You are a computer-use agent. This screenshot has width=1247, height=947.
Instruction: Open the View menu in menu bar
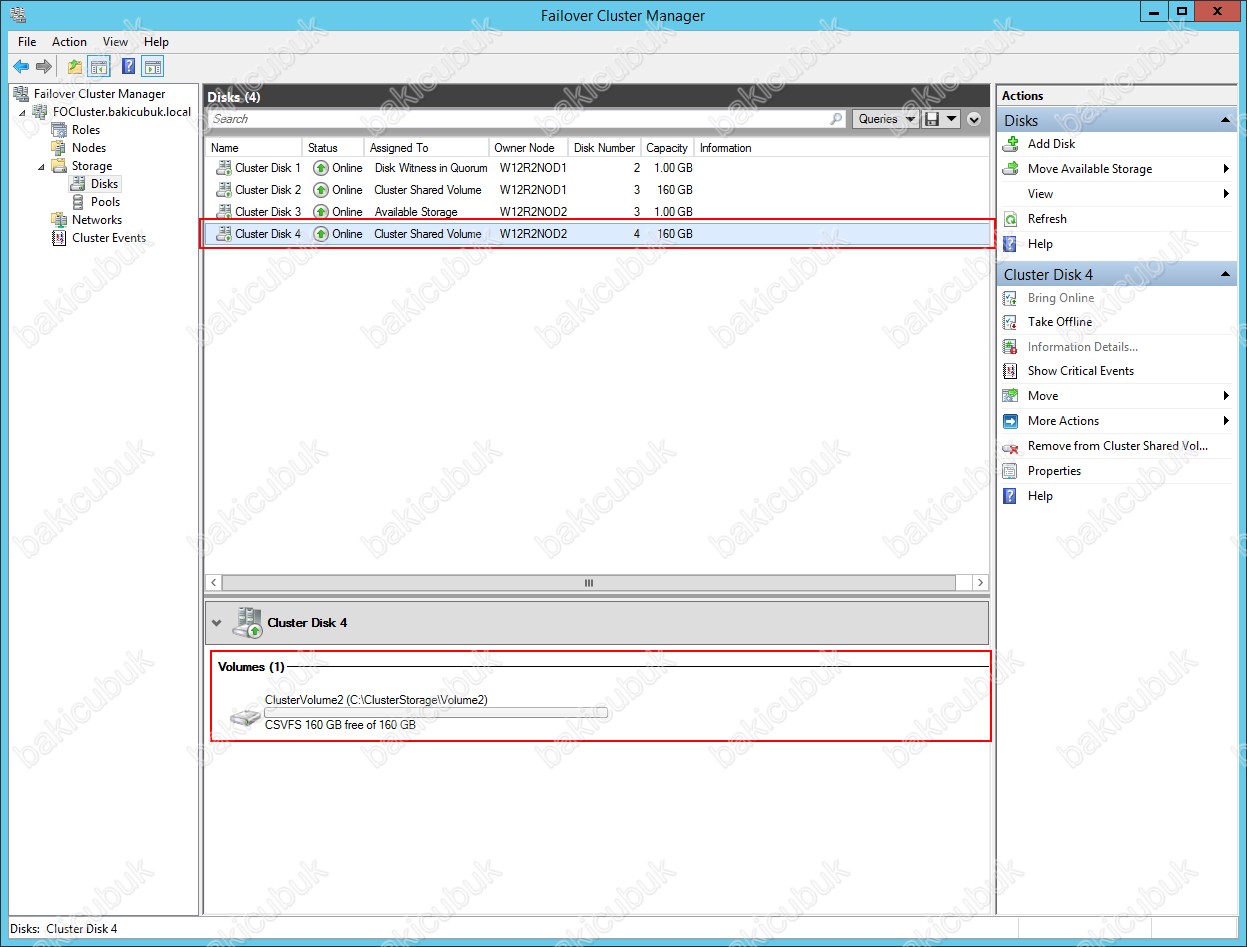pyautogui.click(x=115, y=42)
